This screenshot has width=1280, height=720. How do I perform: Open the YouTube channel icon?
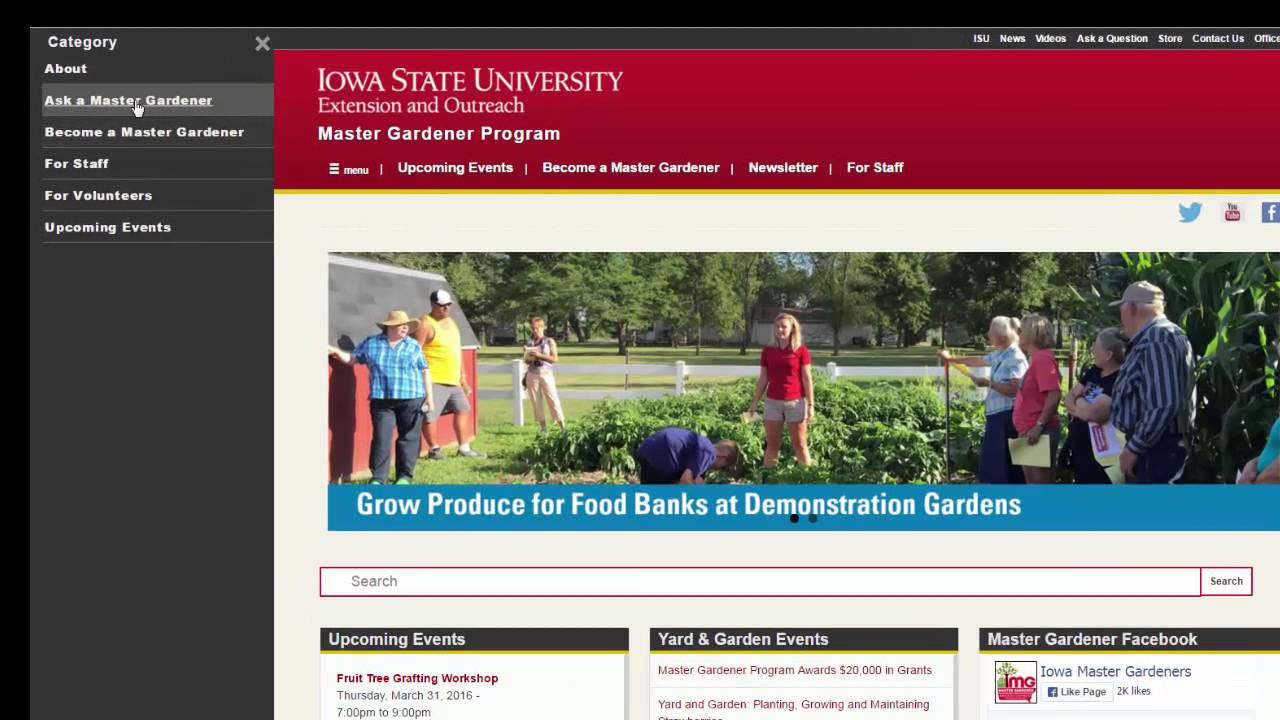pos(1232,212)
